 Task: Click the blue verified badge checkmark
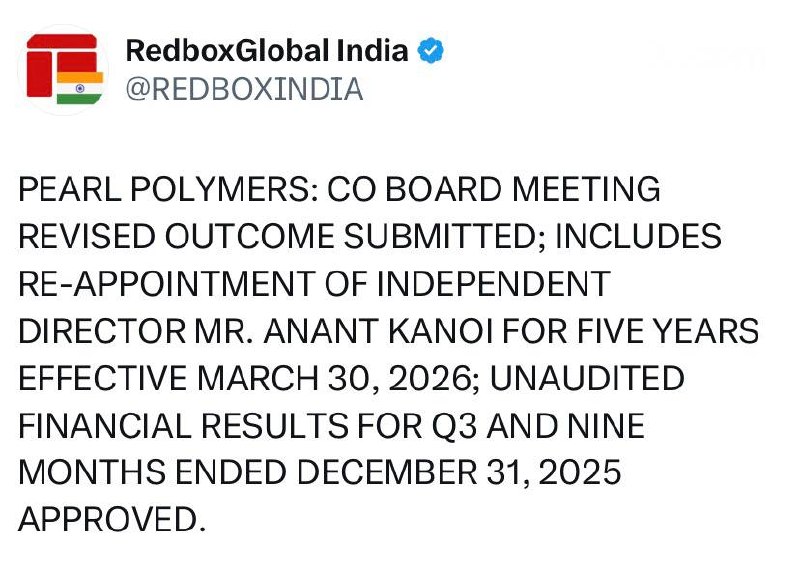coord(431,51)
